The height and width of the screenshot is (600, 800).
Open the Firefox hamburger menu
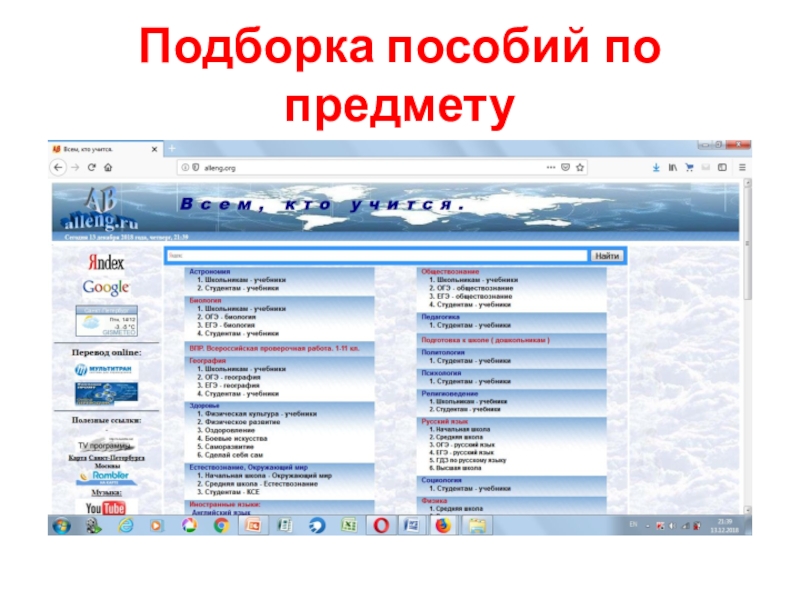click(742, 167)
